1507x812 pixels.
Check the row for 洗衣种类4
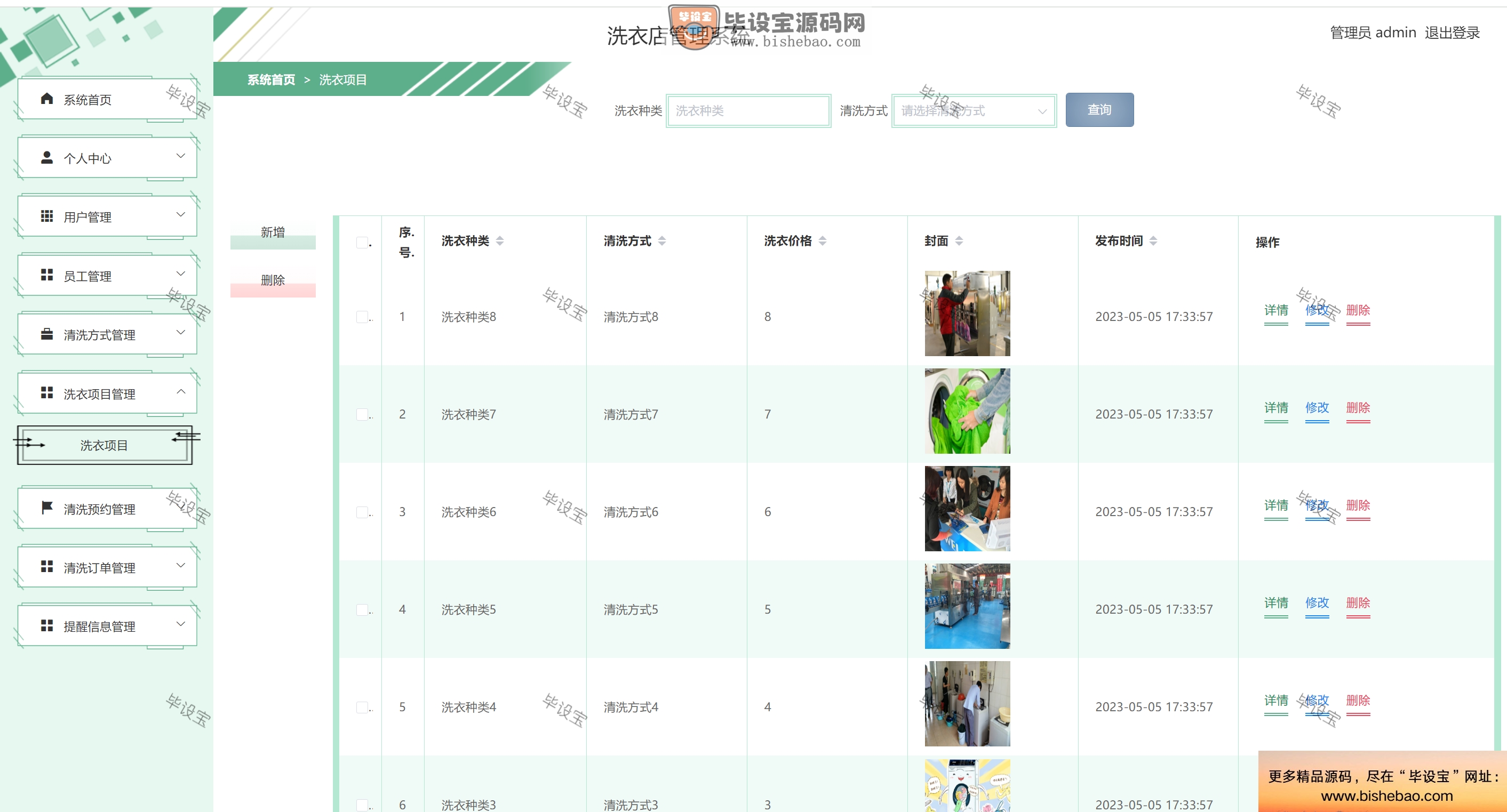click(x=362, y=708)
